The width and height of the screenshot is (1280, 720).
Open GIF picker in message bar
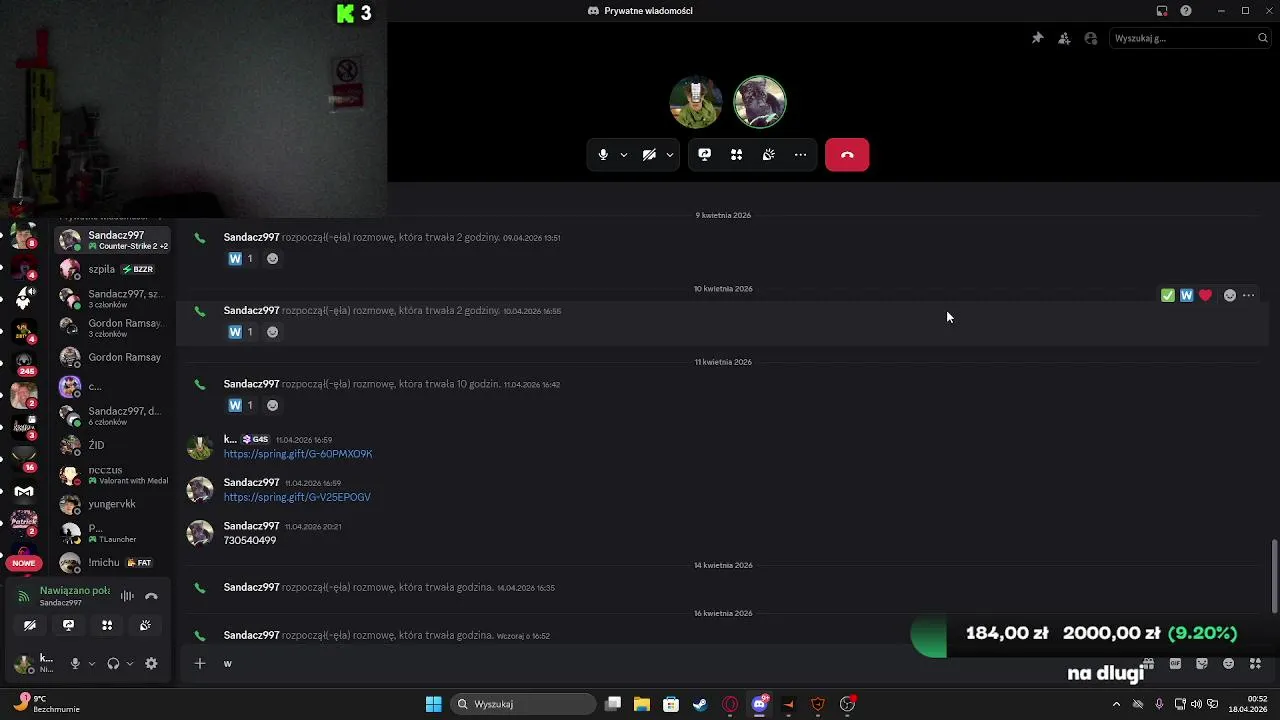click(x=1176, y=663)
